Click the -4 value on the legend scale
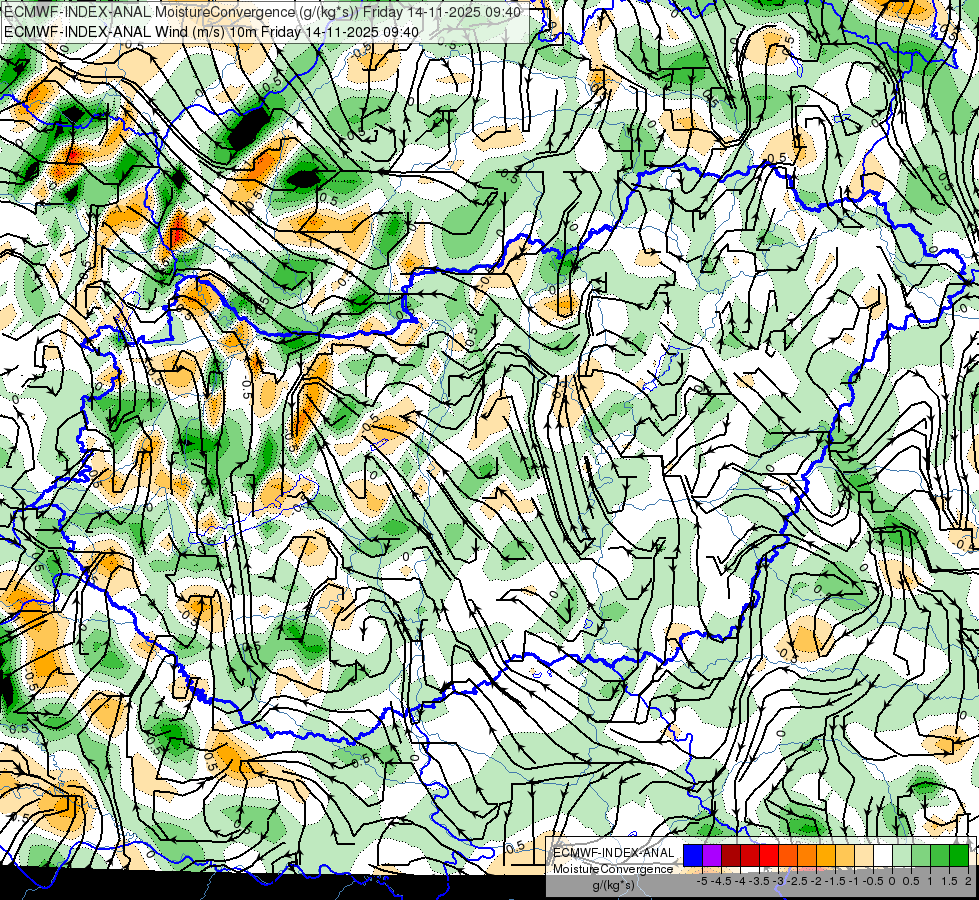The height and width of the screenshot is (900, 979). 740,881
